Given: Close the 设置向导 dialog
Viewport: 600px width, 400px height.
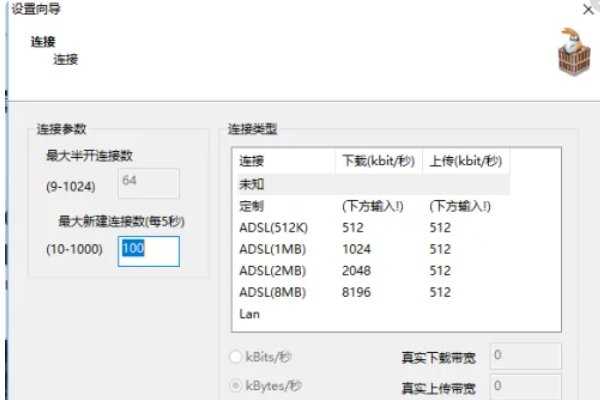Looking at the screenshot, I should point(588,9).
